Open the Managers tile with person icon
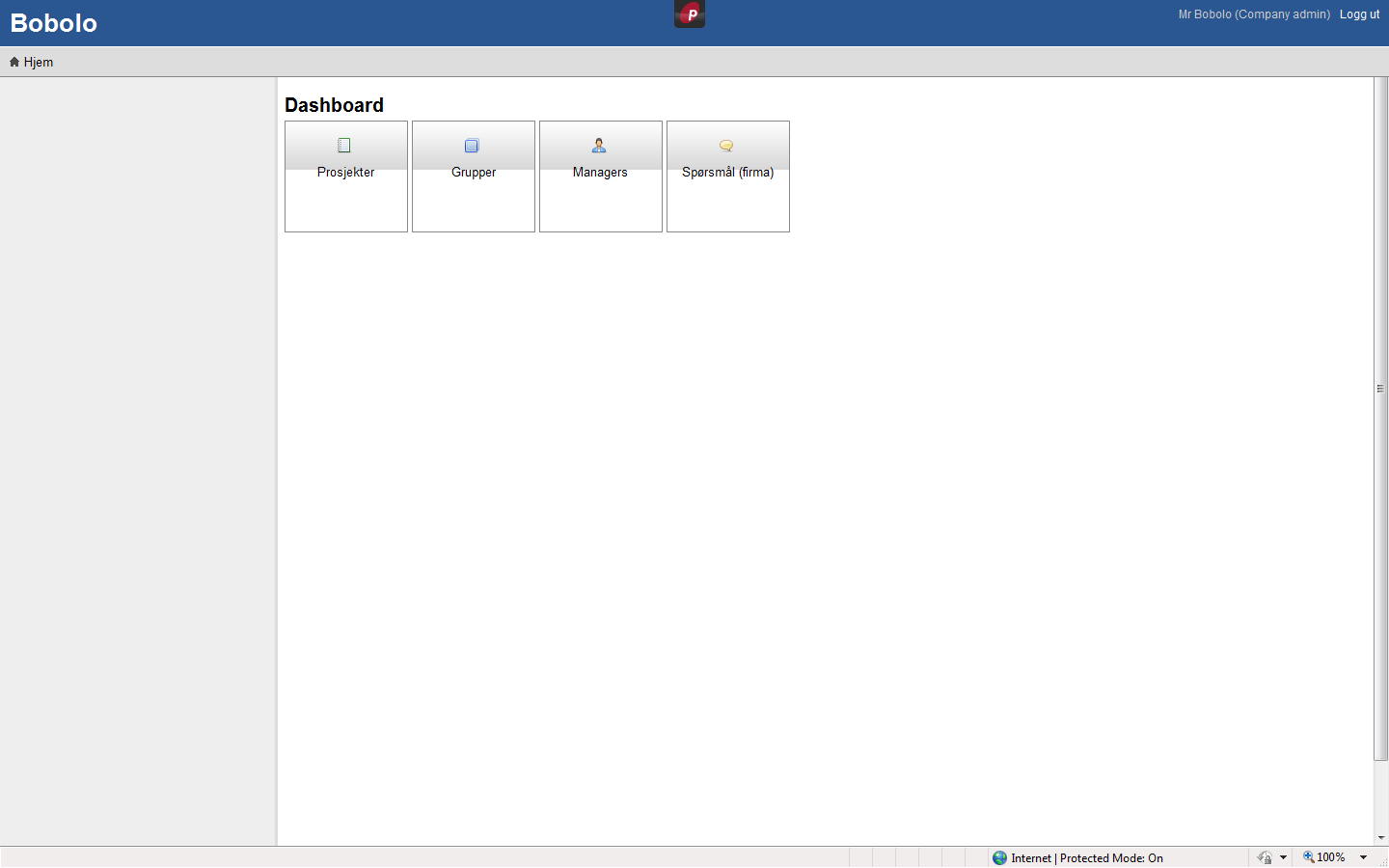The height and width of the screenshot is (868, 1389). pos(601,176)
